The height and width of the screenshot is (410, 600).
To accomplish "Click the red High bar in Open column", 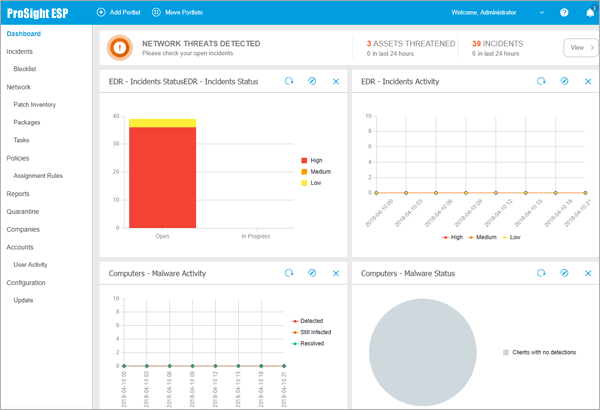I will pyautogui.click(x=163, y=178).
